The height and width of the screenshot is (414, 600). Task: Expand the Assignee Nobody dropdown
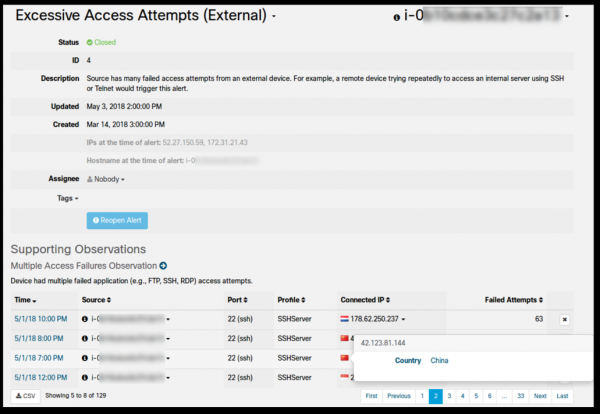(106, 179)
